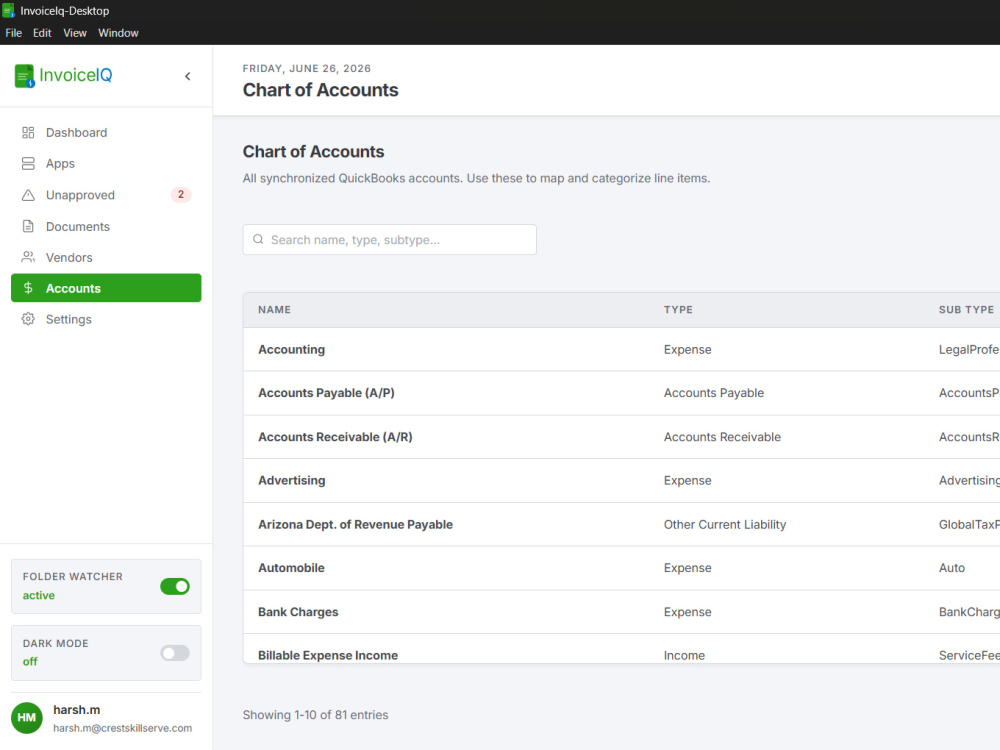
Task: Click the Documents file icon
Action: click(x=28, y=226)
